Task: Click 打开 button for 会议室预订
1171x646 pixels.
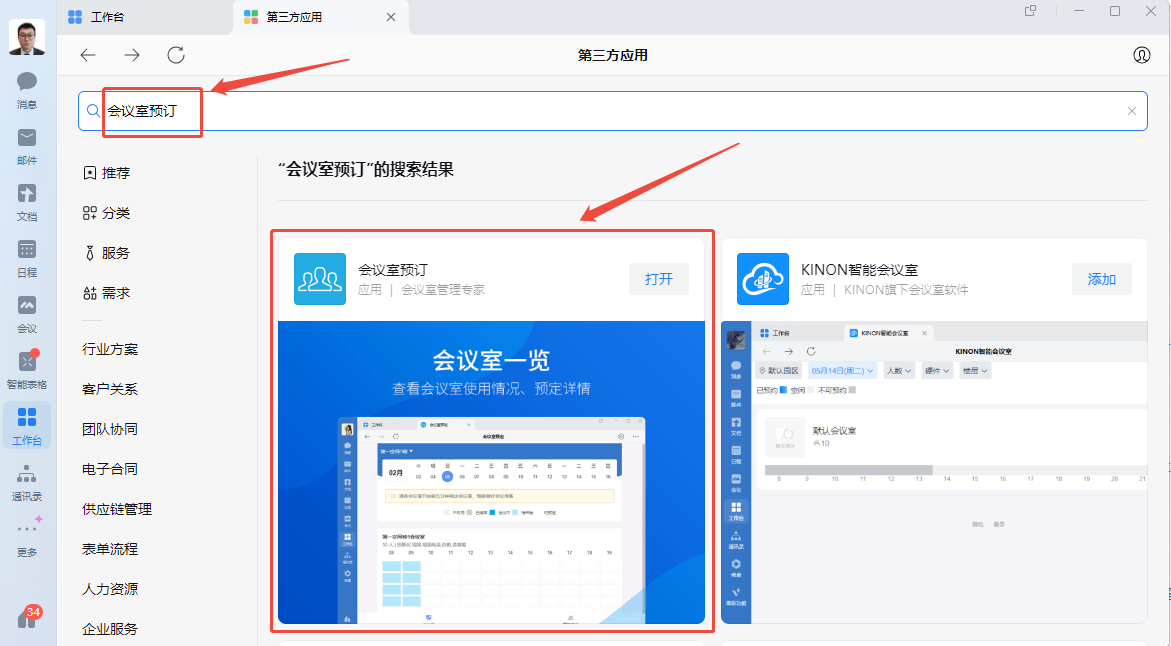Action: pyautogui.click(x=659, y=279)
